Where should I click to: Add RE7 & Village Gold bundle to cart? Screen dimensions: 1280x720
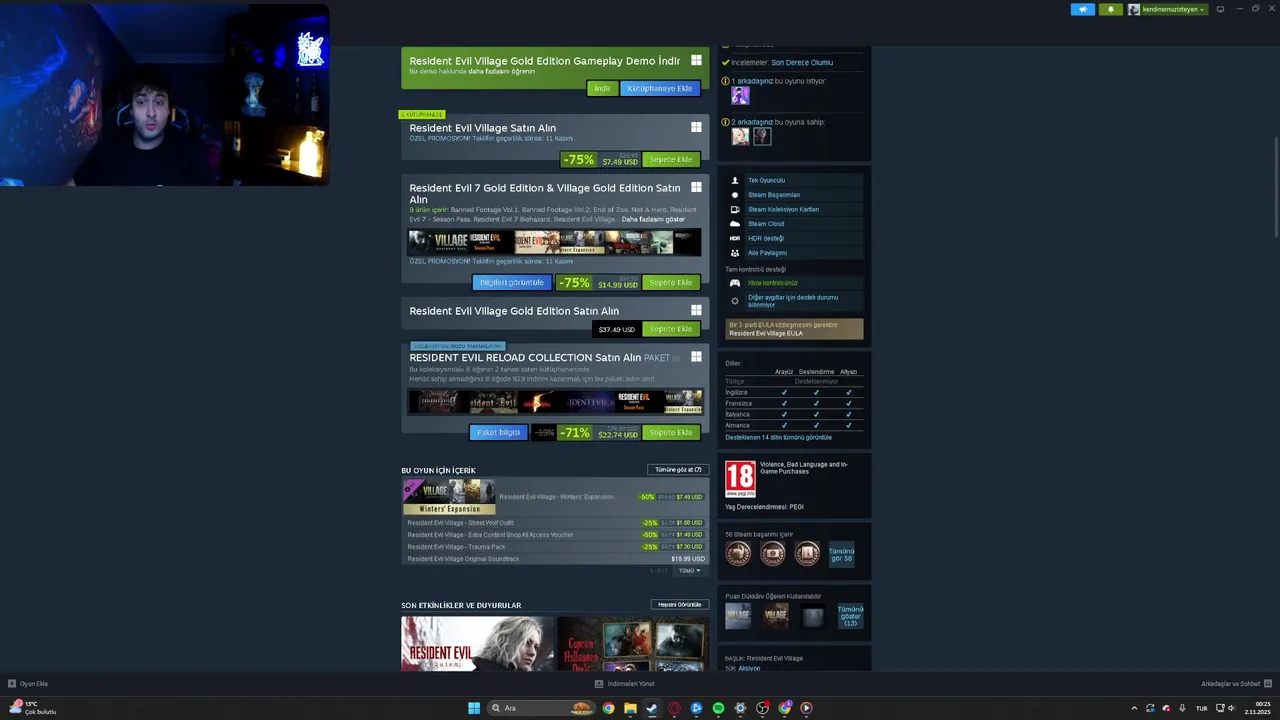pyautogui.click(x=671, y=282)
